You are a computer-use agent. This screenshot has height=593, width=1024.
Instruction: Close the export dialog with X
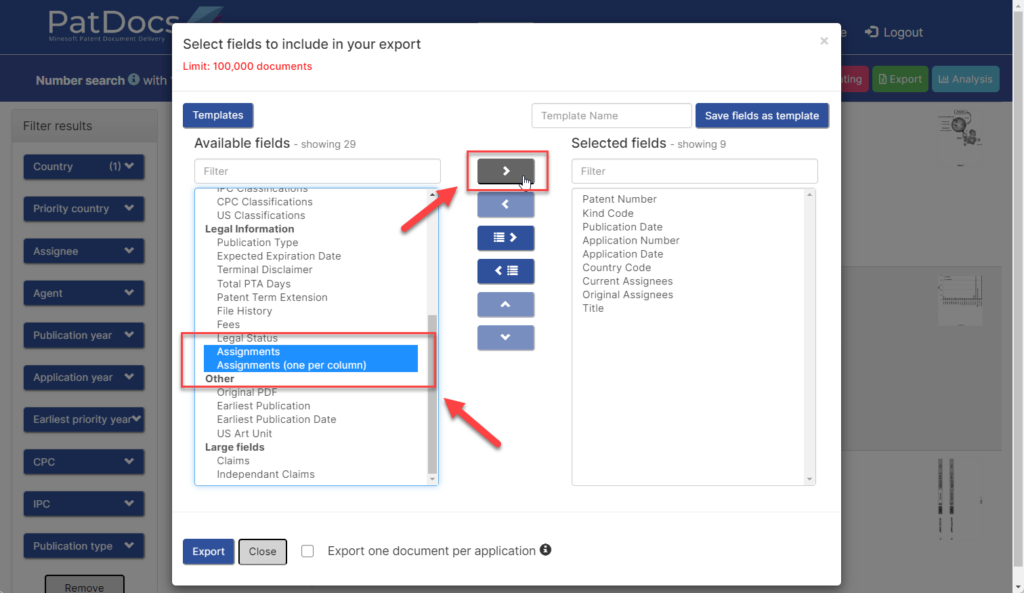point(824,41)
